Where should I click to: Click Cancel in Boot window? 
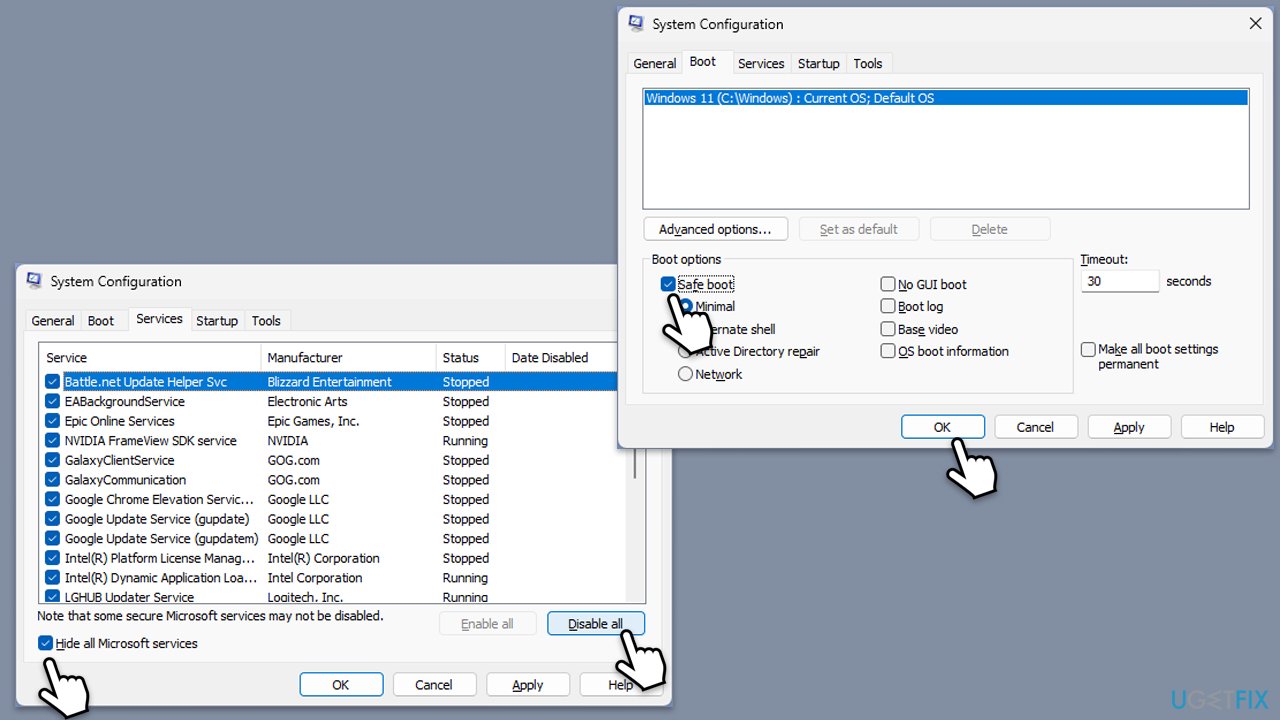click(x=1035, y=427)
